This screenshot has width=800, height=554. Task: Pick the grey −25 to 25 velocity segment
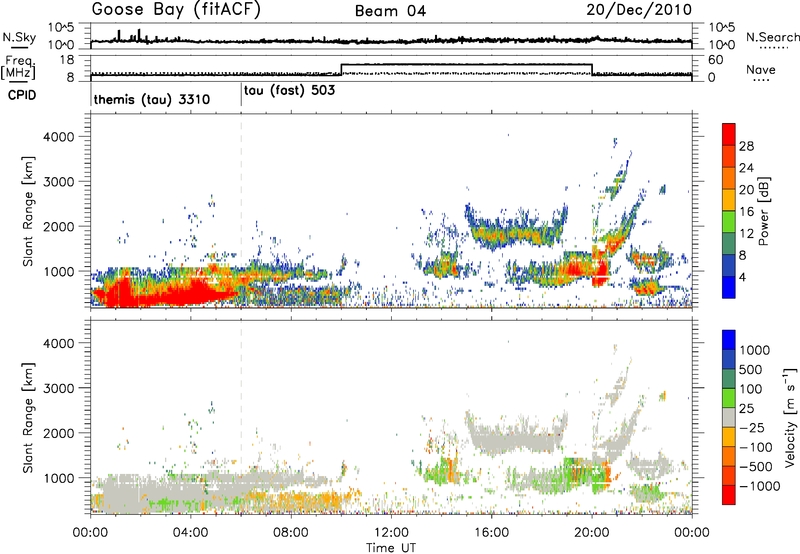coord(729,417)
